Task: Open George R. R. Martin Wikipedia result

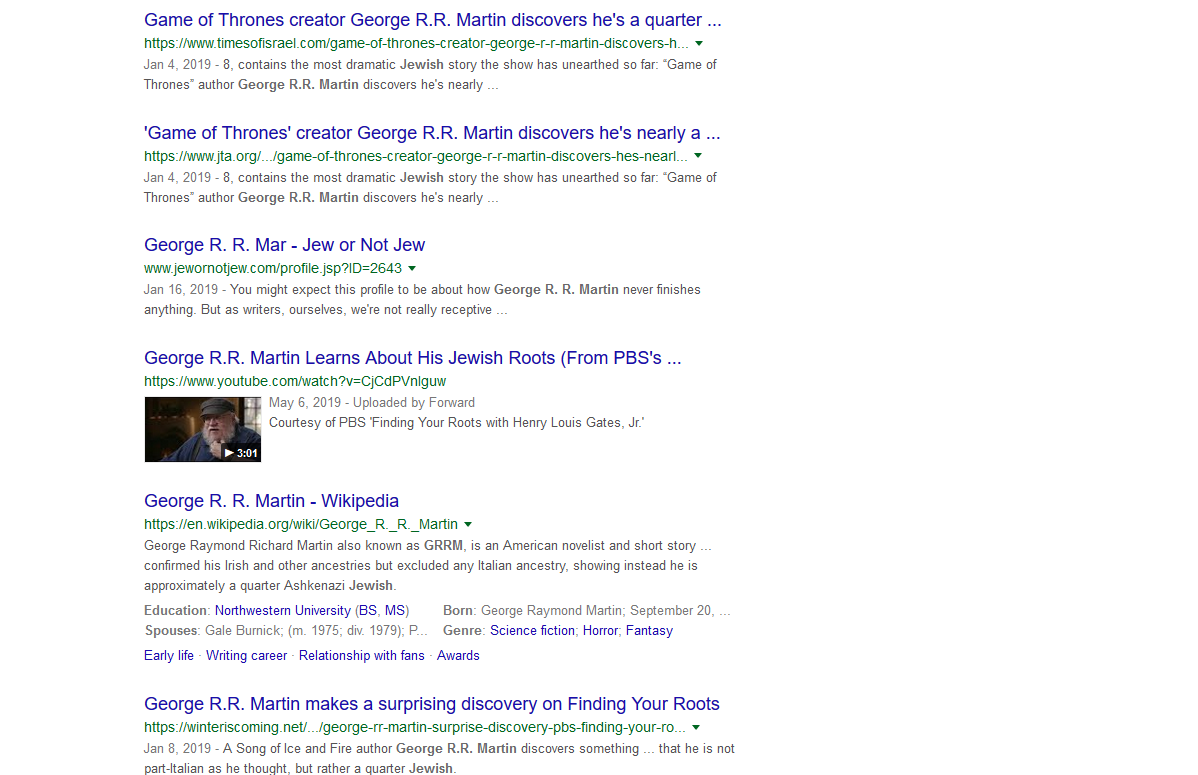Action: click(x=271, y=501)
